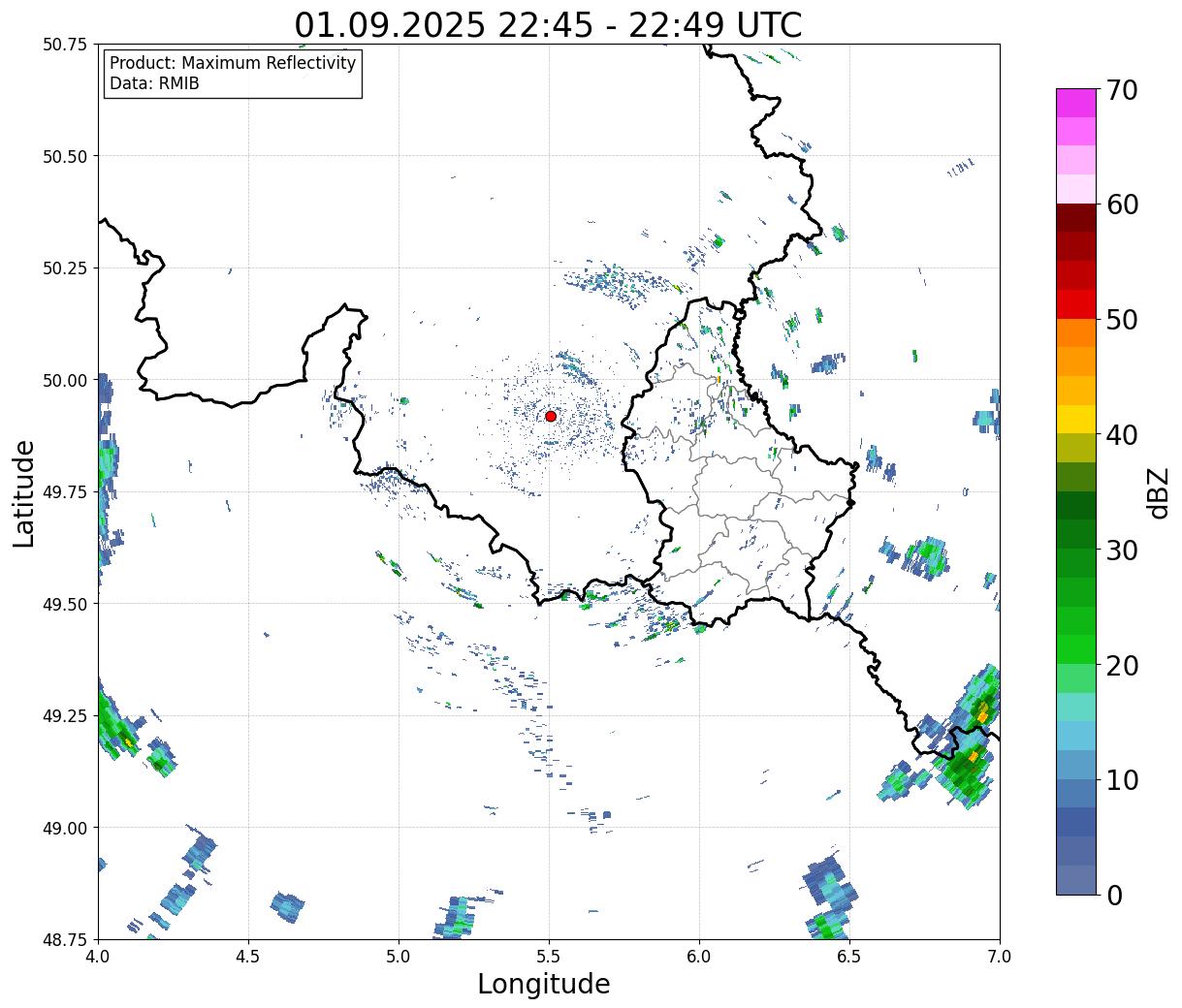Click longitude tick label 5.0

(399, 957)
